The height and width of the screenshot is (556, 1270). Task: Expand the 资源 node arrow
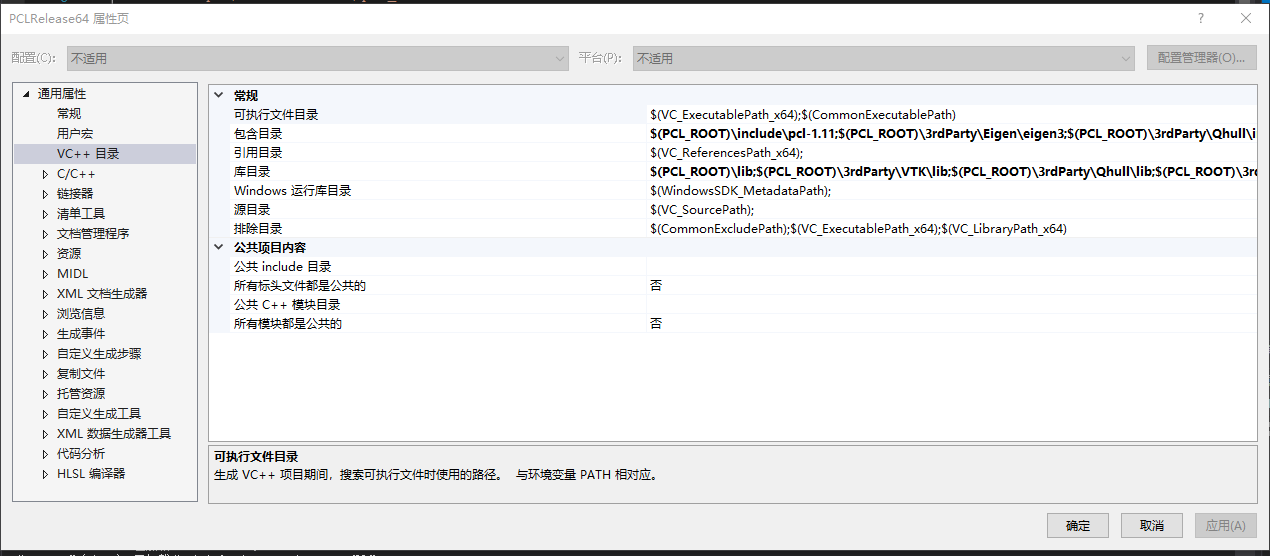click(45, 254)
